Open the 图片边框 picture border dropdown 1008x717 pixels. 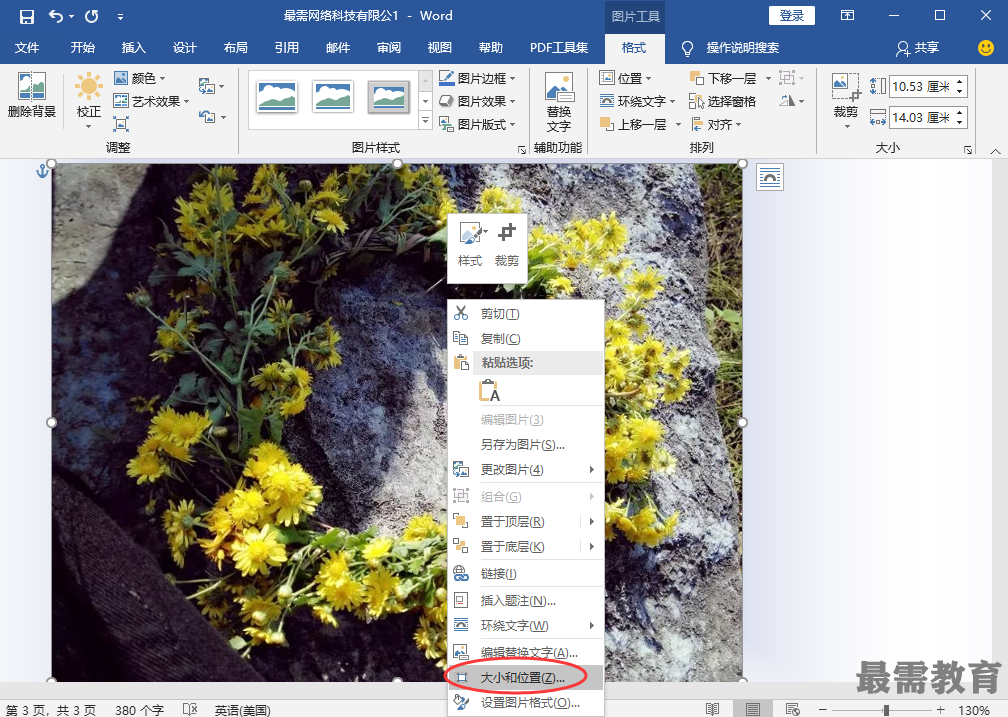pos(477,78)
